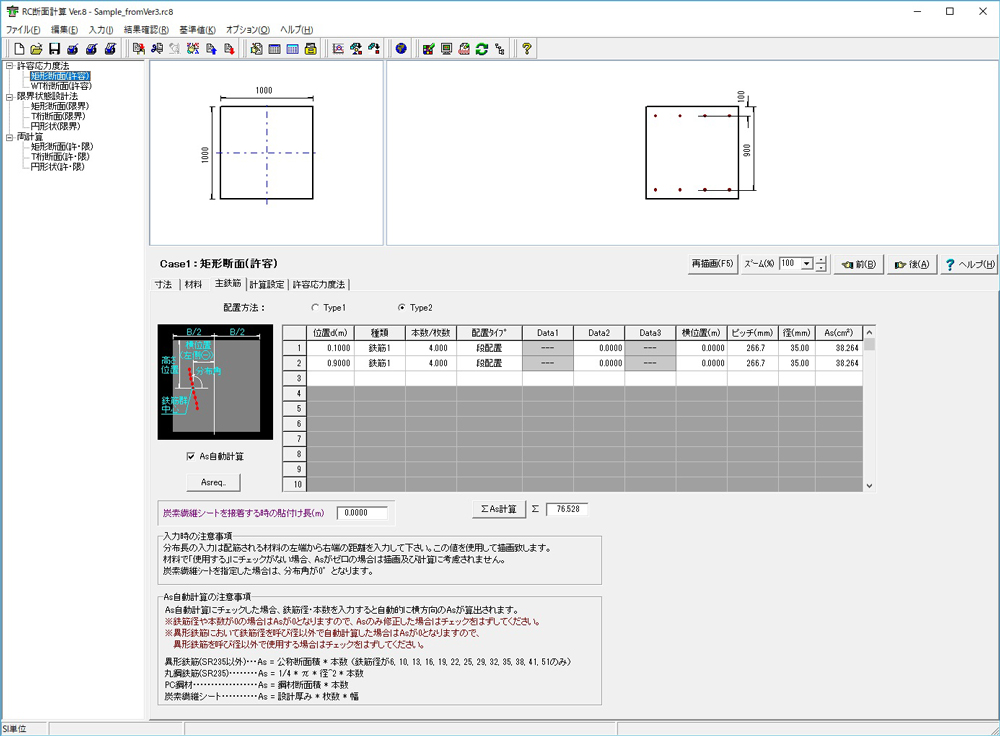Open the オプション(O) menu
Screen dimensions: 1000x736
248,30
